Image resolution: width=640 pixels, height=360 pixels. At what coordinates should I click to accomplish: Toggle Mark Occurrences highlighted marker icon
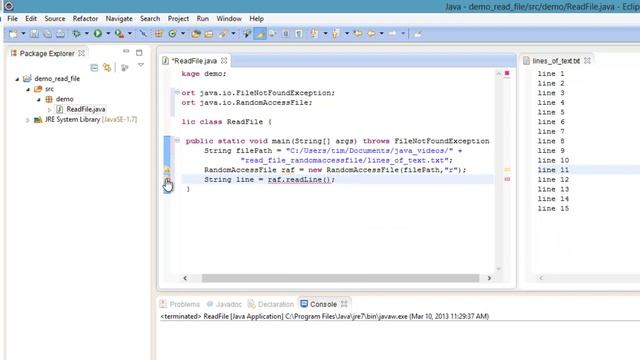click(260, 34)
